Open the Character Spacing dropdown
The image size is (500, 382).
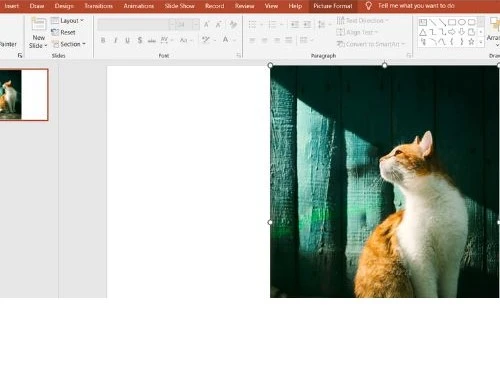tap(166, 40)
